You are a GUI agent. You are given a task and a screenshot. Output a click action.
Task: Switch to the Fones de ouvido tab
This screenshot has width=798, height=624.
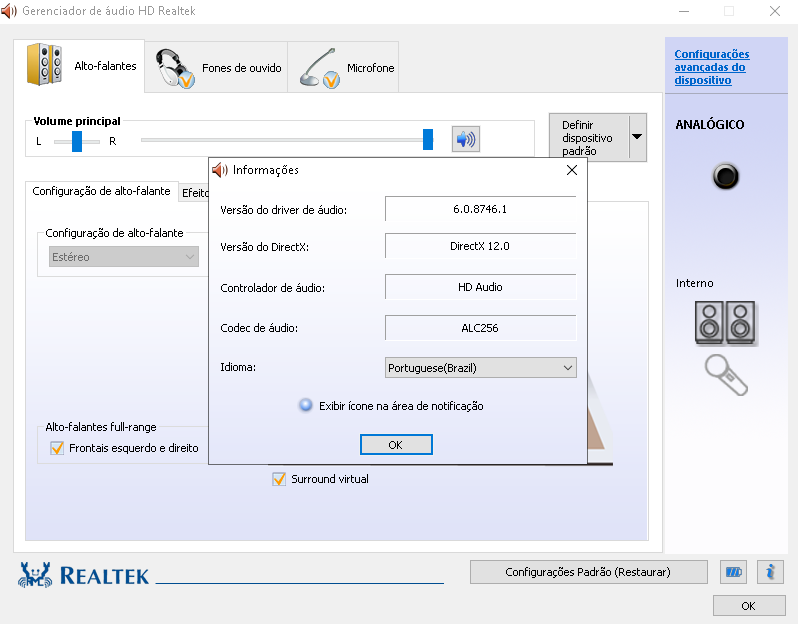coord(216,68)
